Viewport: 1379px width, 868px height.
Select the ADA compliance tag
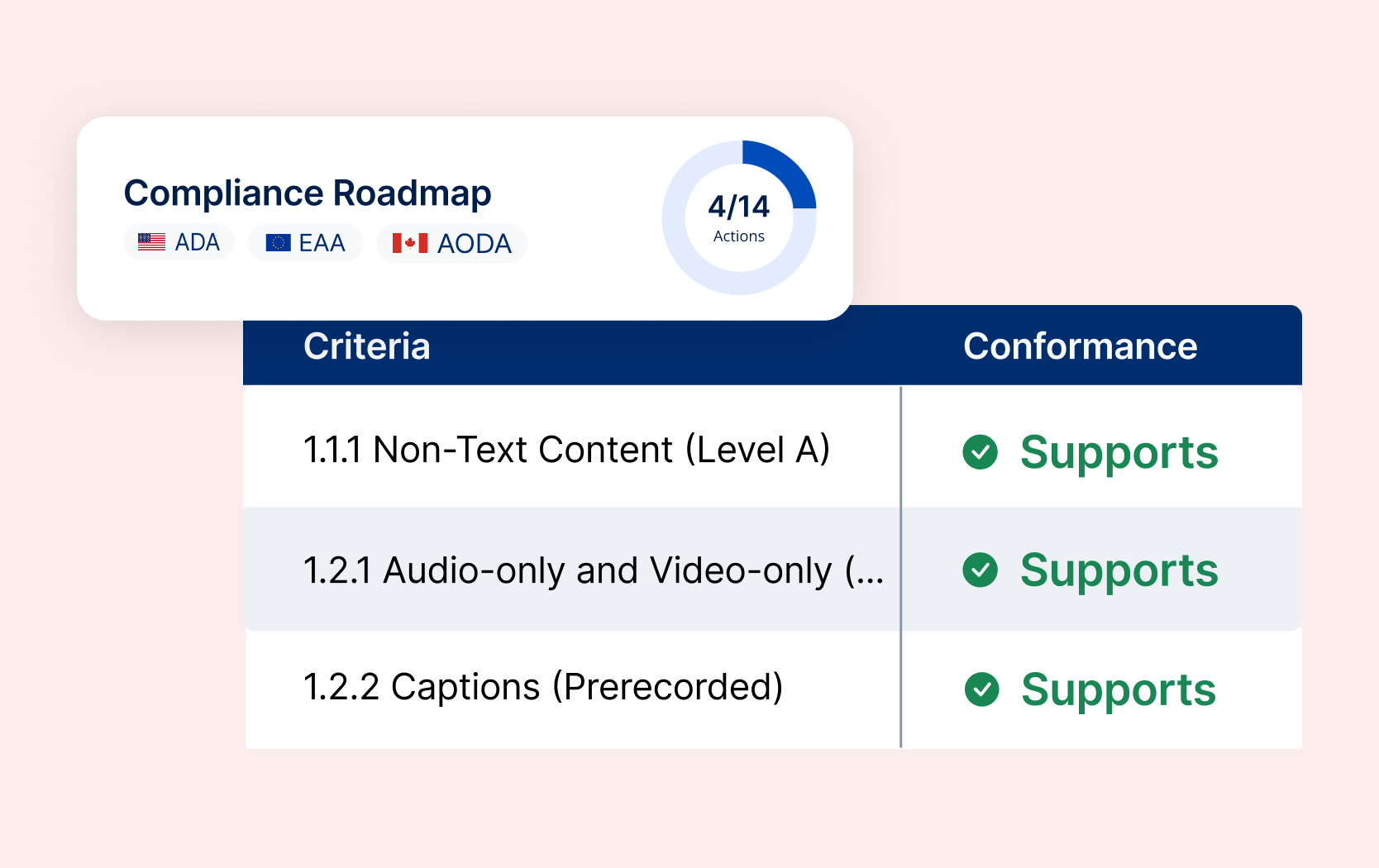(179, 242)
